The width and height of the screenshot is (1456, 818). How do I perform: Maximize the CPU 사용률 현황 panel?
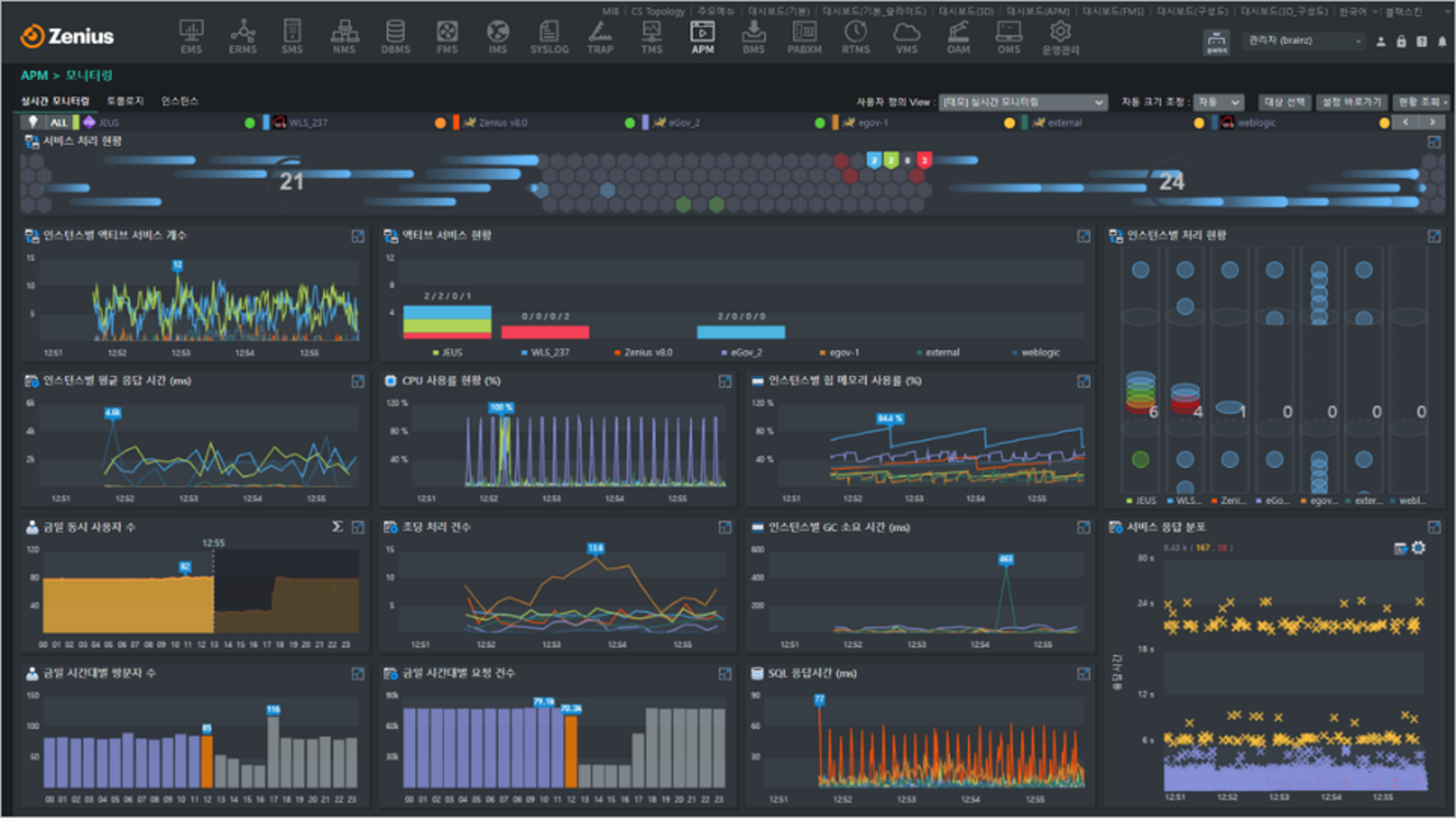[725, 381]
